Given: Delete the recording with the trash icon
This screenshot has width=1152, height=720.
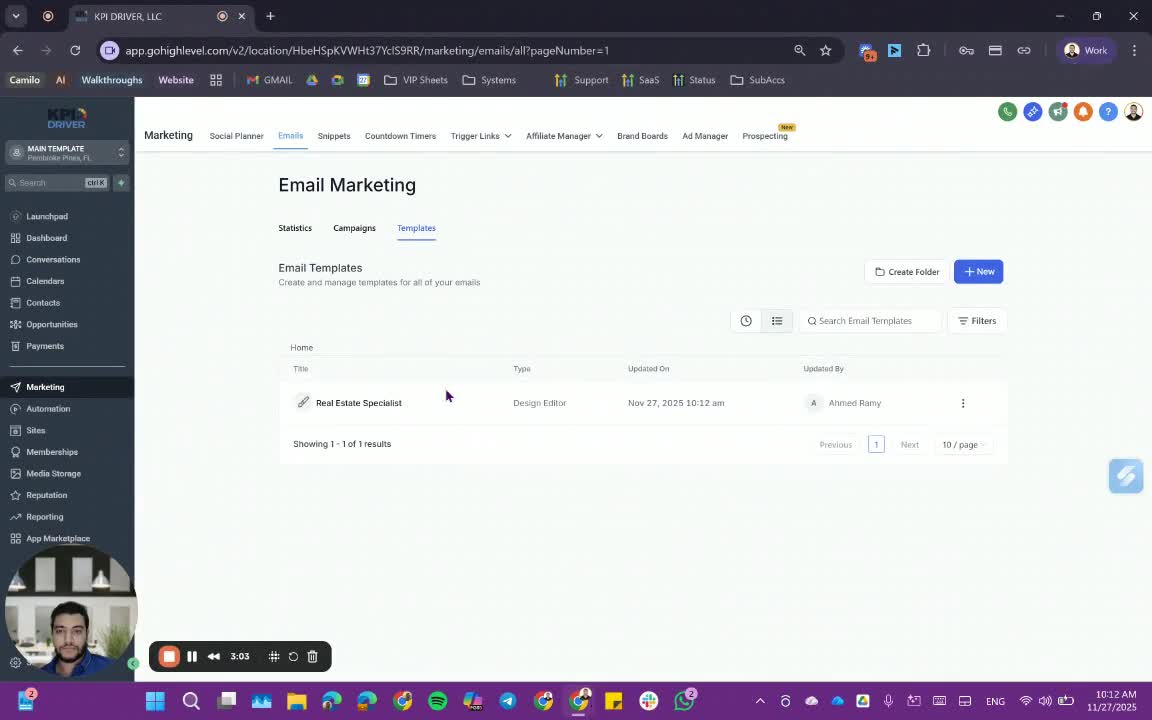Looking at the screenshot, I should tap(312, 656).
